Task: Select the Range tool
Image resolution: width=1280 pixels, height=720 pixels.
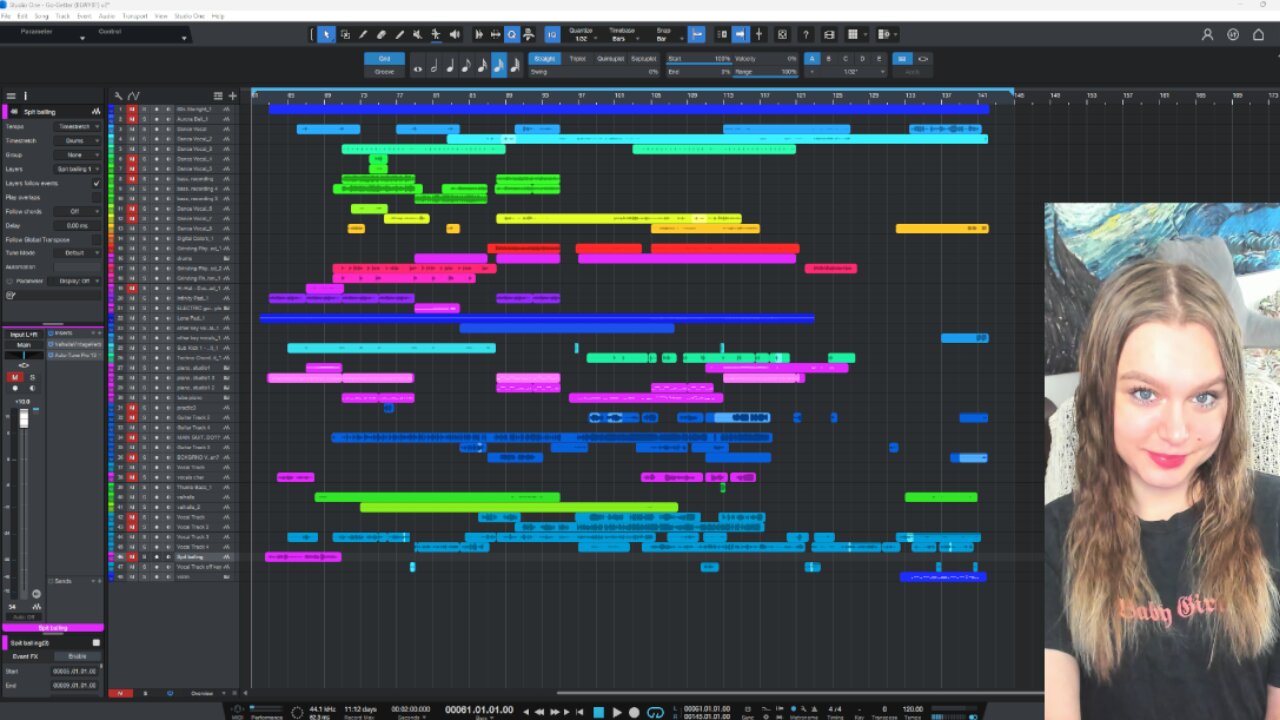Action: (x=345, y=35)
